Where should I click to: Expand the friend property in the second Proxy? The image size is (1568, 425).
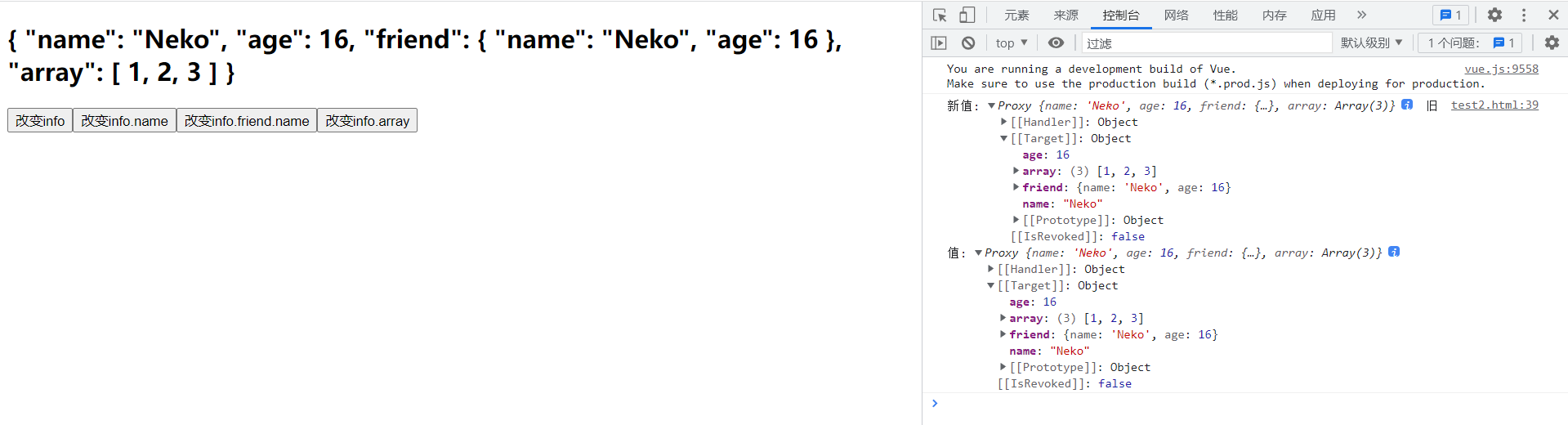1003,334
